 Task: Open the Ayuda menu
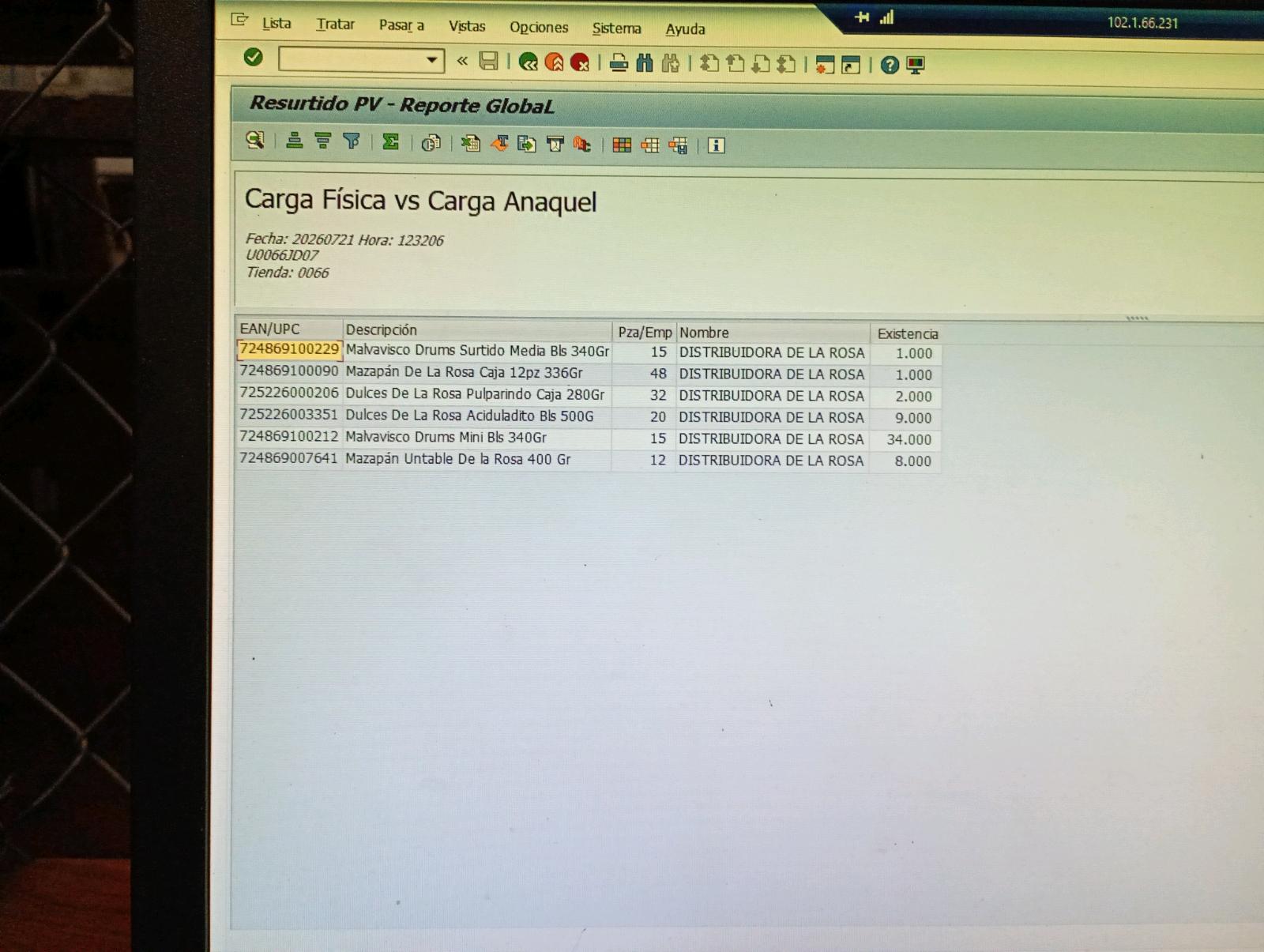click(x=685, y=29)
